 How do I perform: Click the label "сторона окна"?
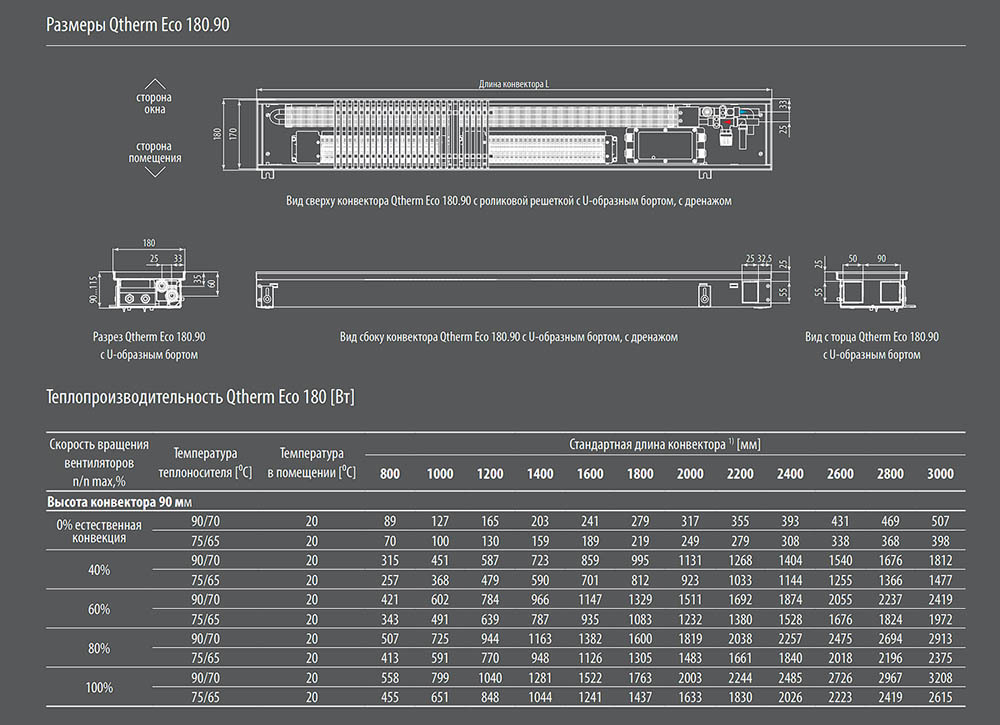[154, 103]
